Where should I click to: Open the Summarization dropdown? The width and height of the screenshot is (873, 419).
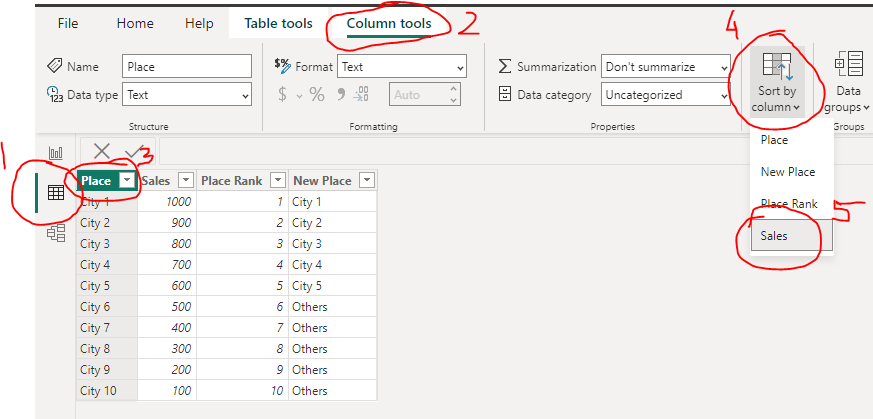coord(665,67)
